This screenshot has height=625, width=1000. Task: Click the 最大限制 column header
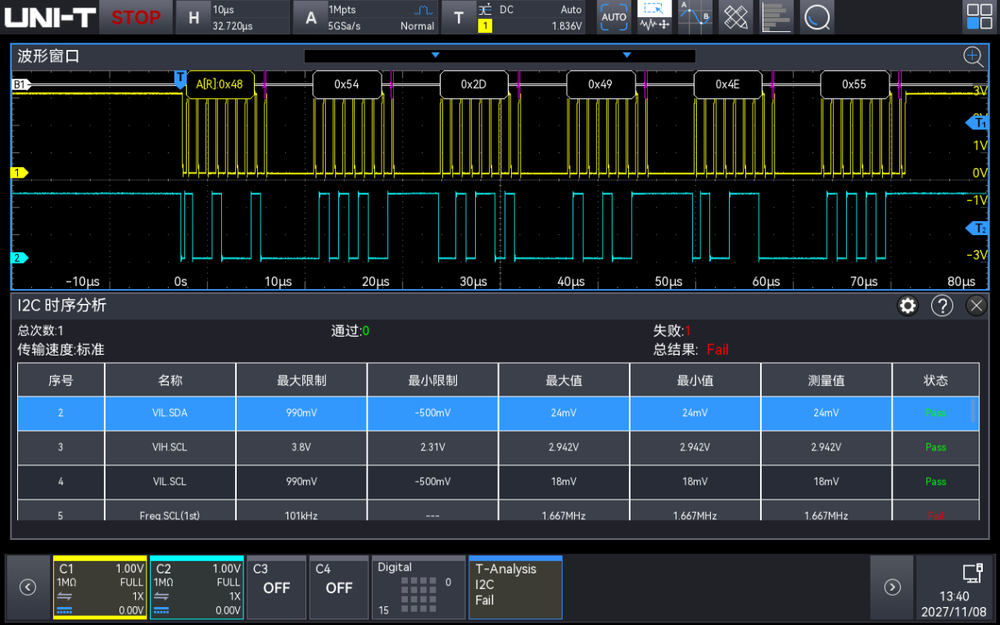click(x=302, y=380)
